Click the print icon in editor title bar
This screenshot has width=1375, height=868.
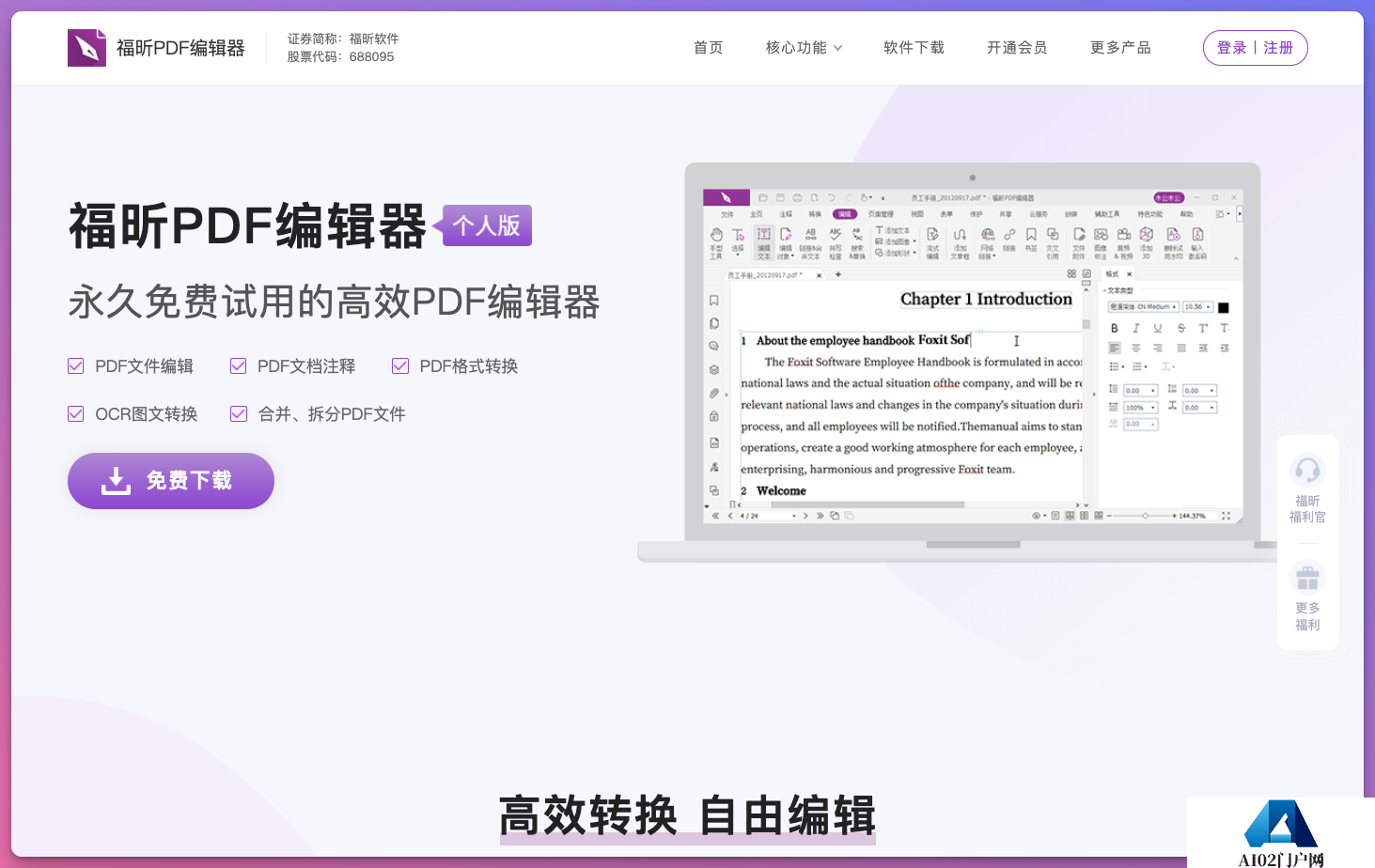pyautogui.click(x=797, y=197)
